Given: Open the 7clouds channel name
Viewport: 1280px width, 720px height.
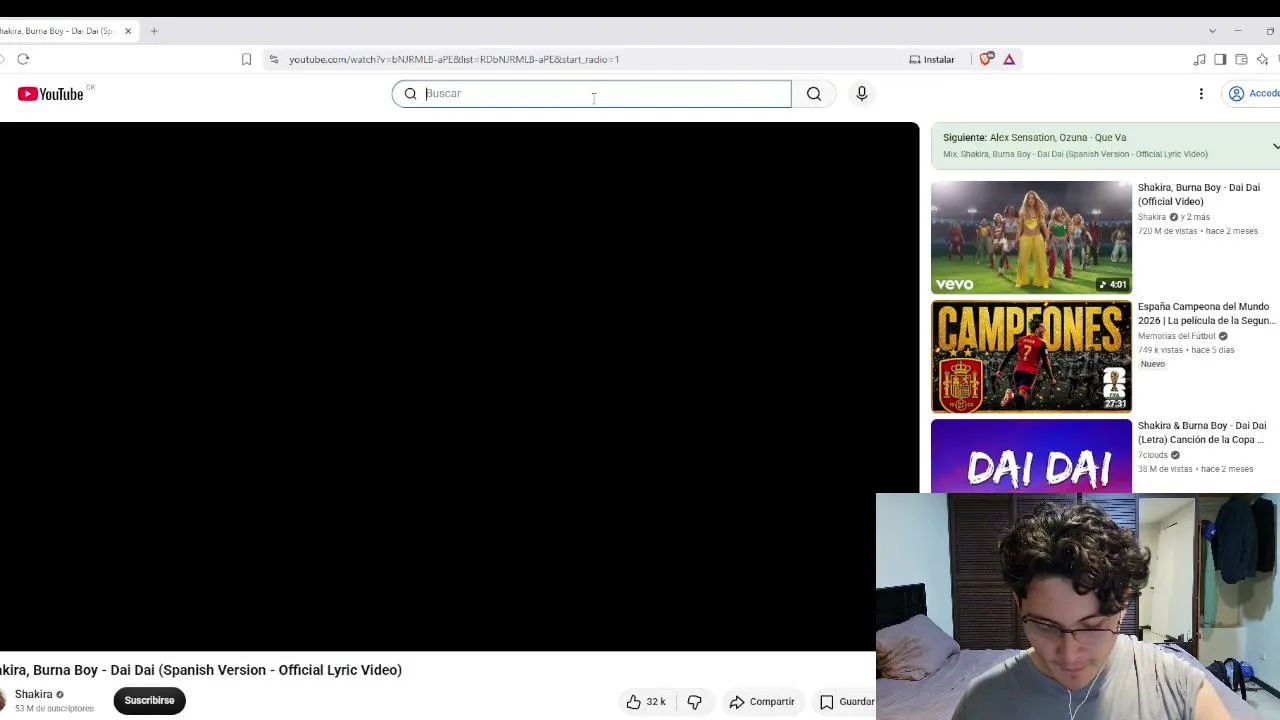Looking at the screenshot, I should (1153, 455).
